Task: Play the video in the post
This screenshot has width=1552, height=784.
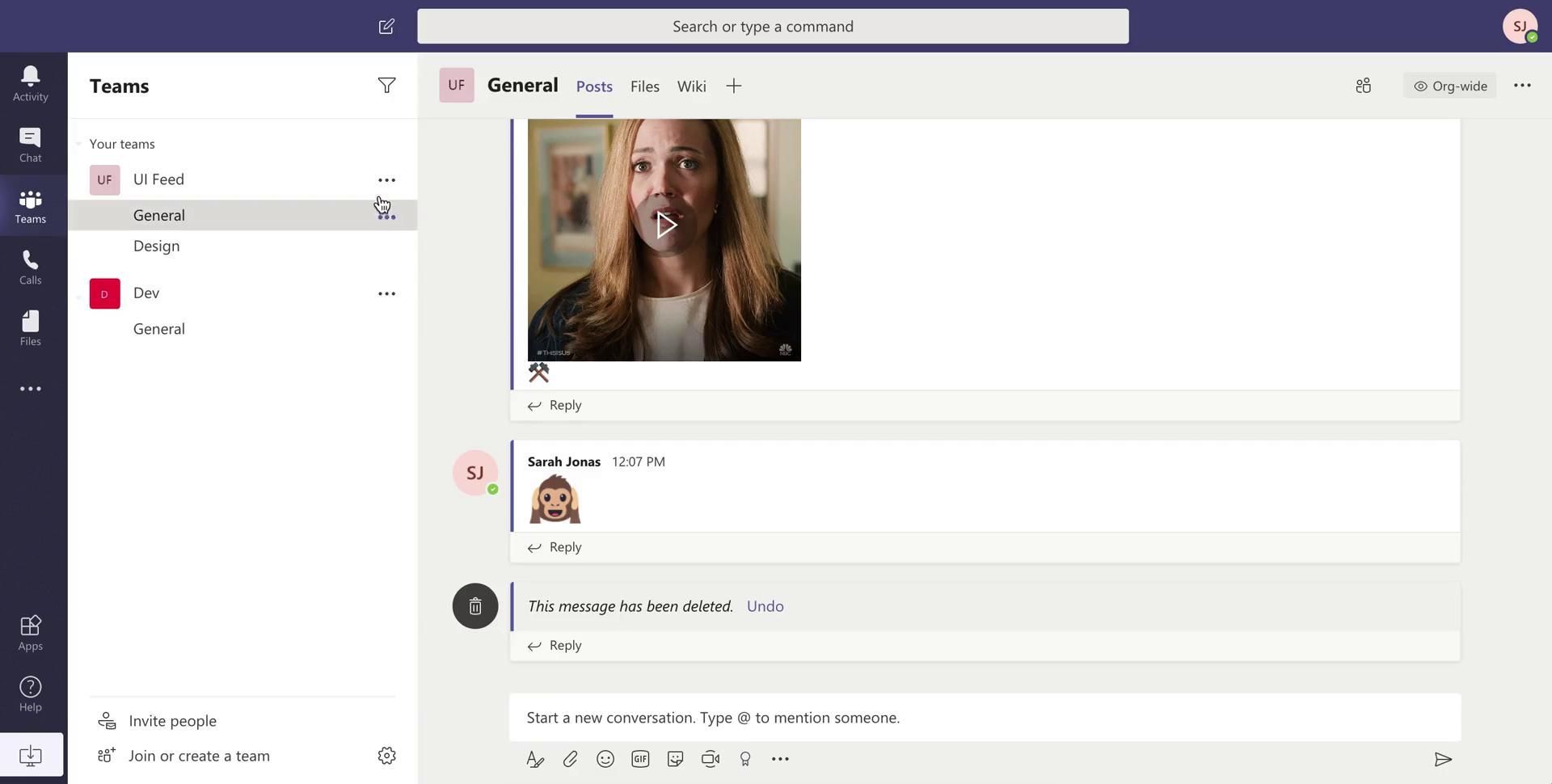Action: pos(664,226)
